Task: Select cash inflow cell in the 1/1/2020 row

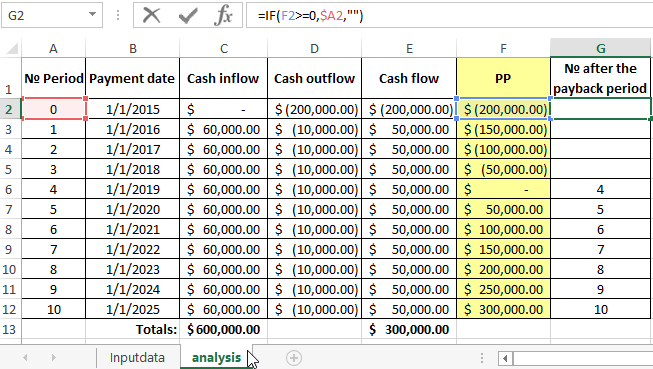Action: 224,209
